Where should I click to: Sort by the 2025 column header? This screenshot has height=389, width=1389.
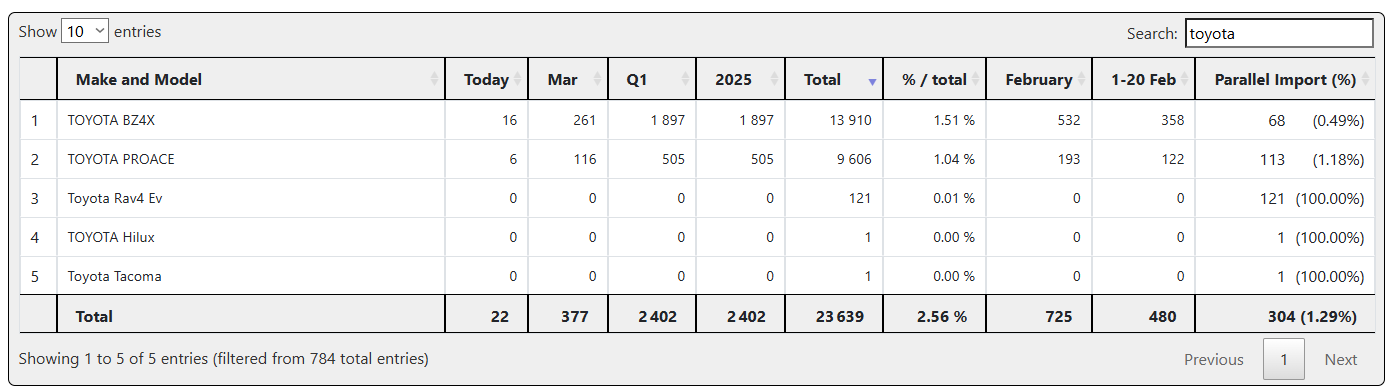pyautogui.click(x=740, y=79)
